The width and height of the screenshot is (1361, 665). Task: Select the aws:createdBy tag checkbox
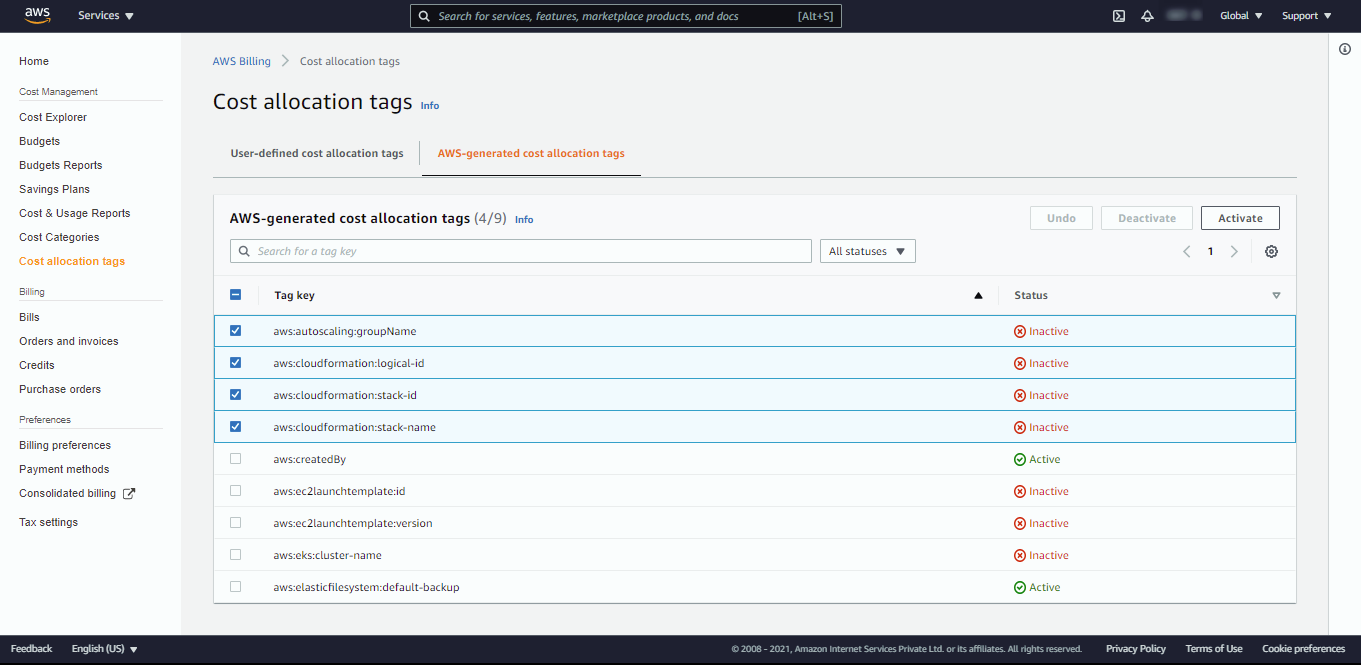pos(236,459)
